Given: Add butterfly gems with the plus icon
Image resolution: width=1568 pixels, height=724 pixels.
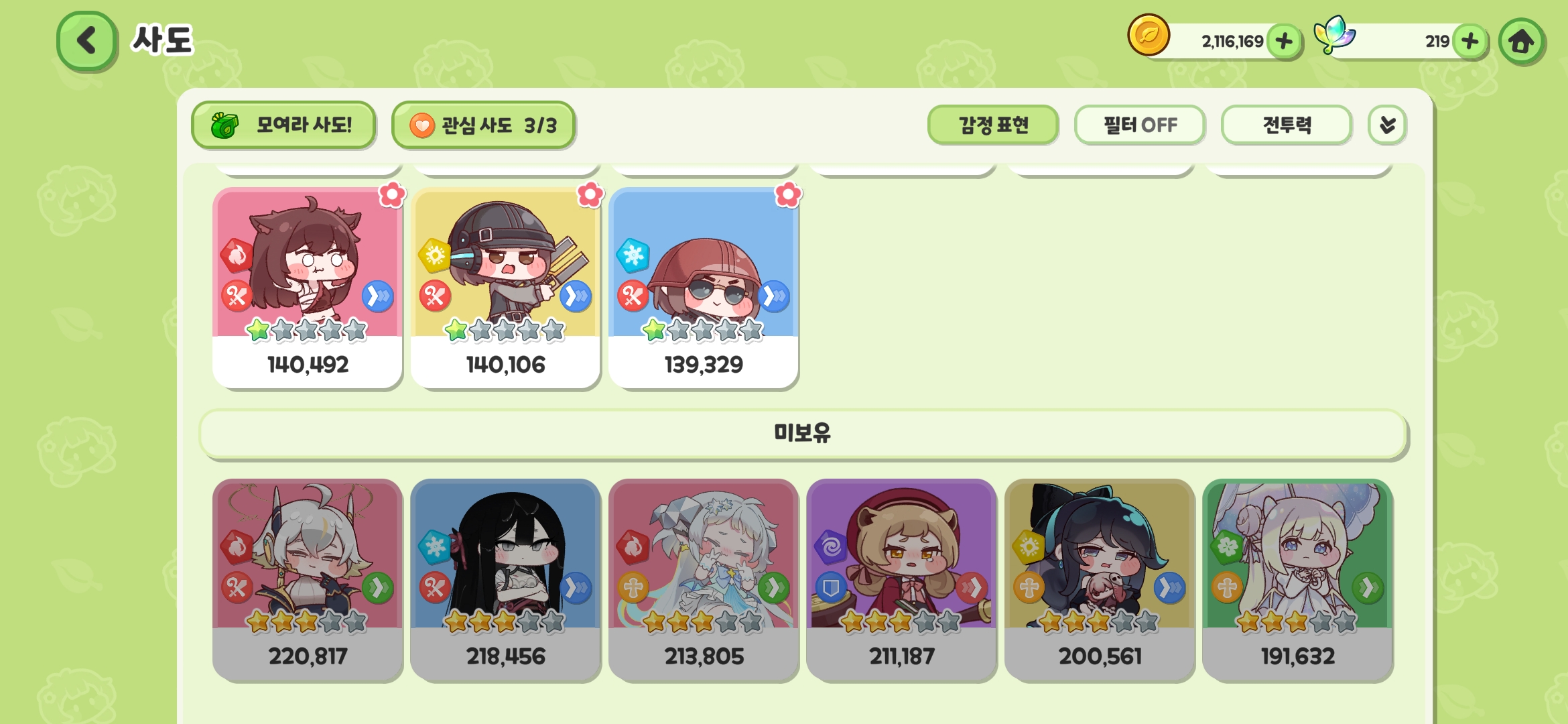Looking at the screenshot, I should click(1470, 42).
